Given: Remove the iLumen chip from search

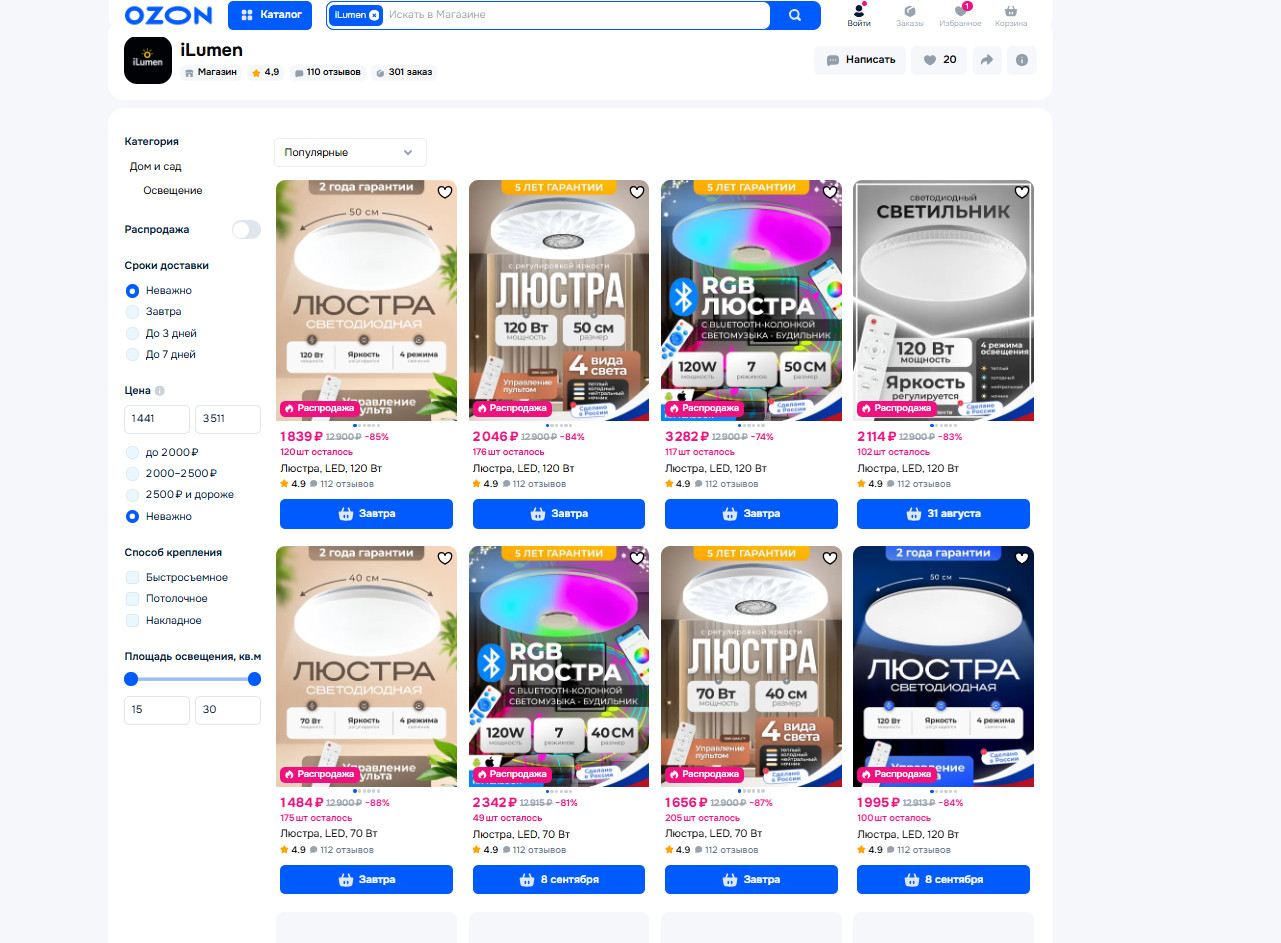Looking at the screenshot, I should [374, 15].
